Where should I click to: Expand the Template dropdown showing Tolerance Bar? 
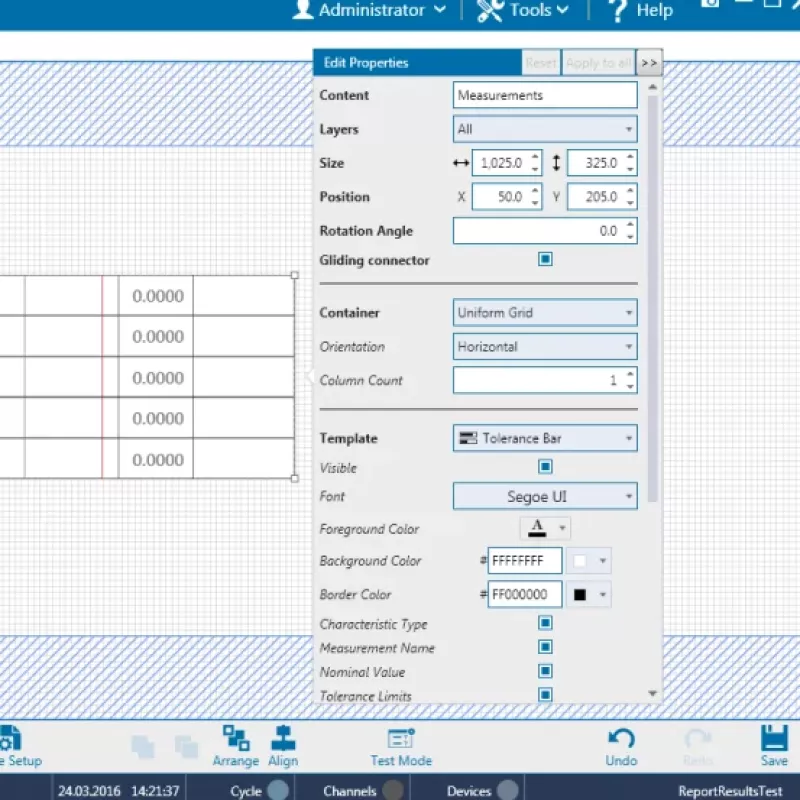click(x=545, y=438)
